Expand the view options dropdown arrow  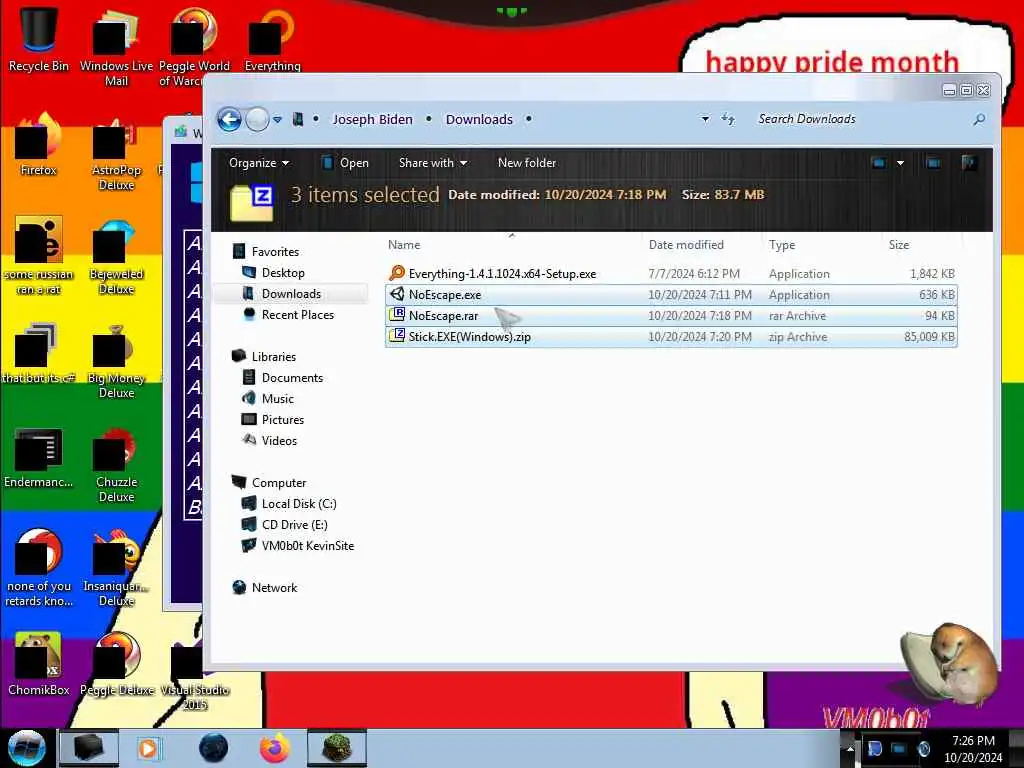point(900,163)
